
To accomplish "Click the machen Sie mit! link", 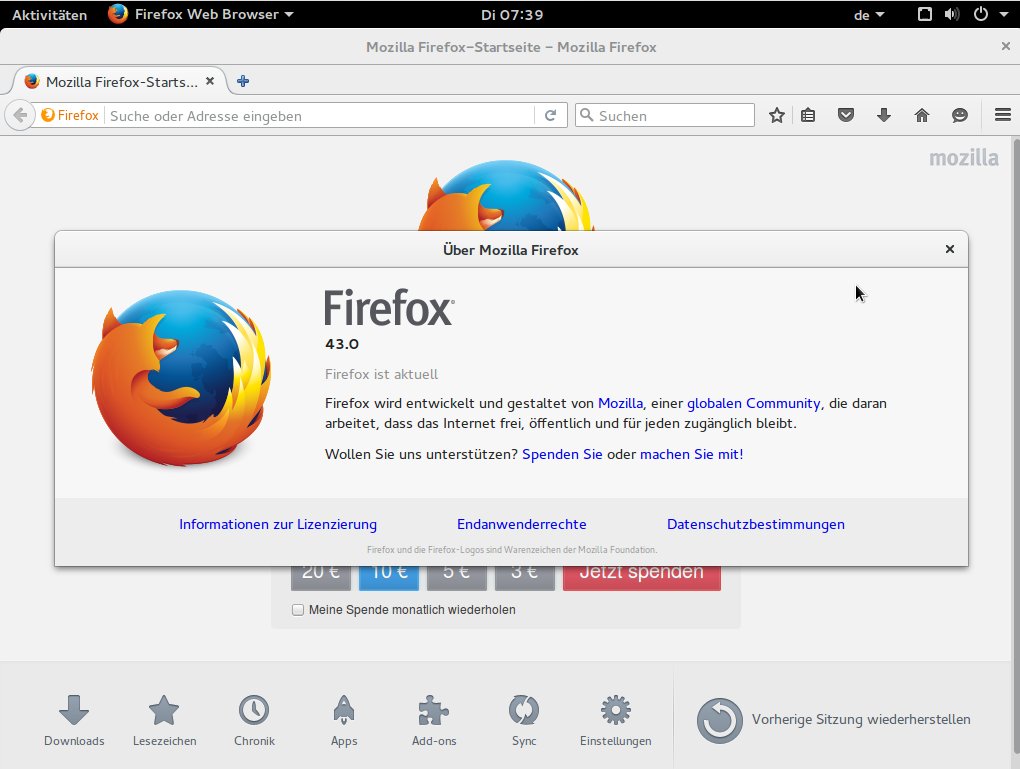I will [691, 454].
